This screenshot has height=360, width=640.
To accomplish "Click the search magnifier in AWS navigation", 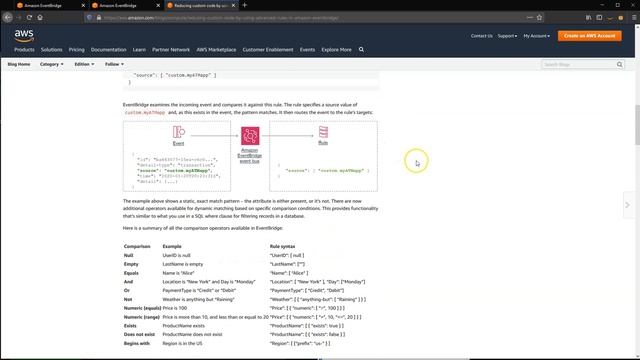I will 361,49.
